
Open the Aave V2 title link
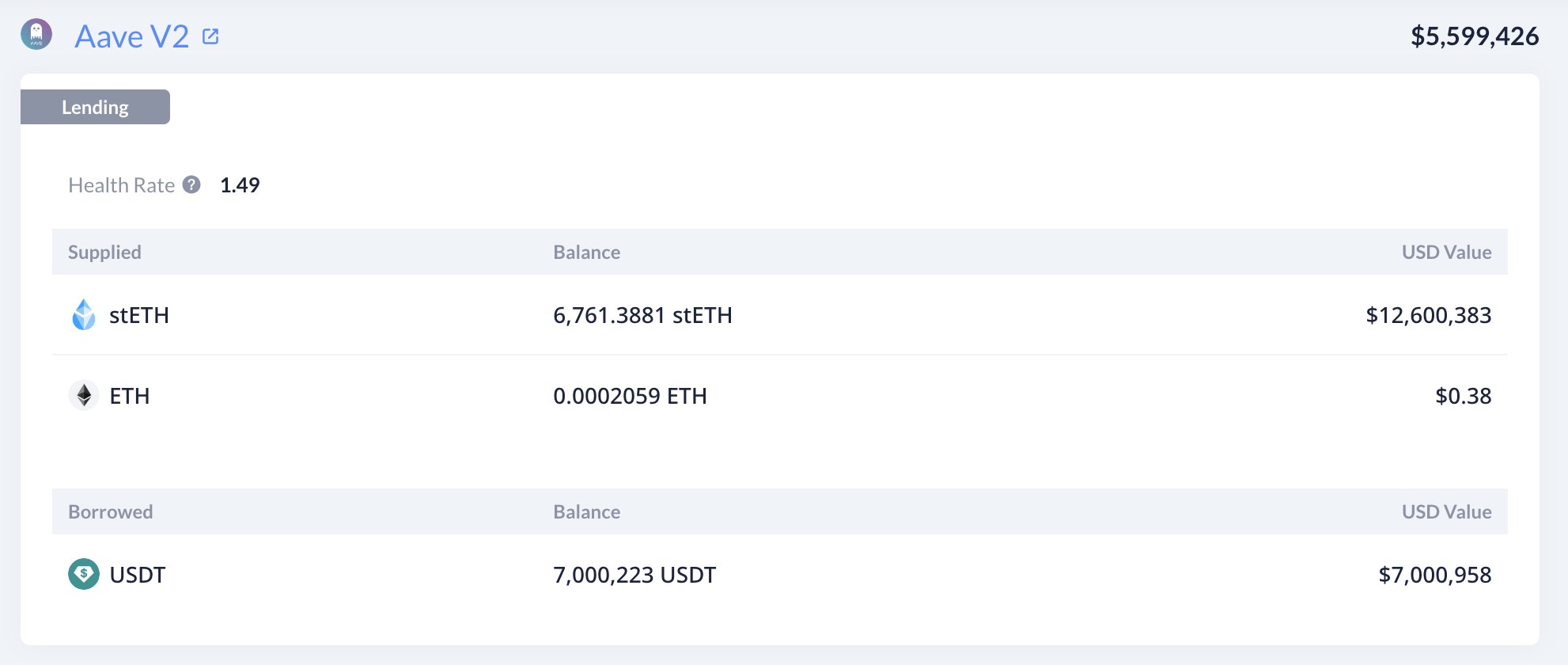click(x=132, y=36)
